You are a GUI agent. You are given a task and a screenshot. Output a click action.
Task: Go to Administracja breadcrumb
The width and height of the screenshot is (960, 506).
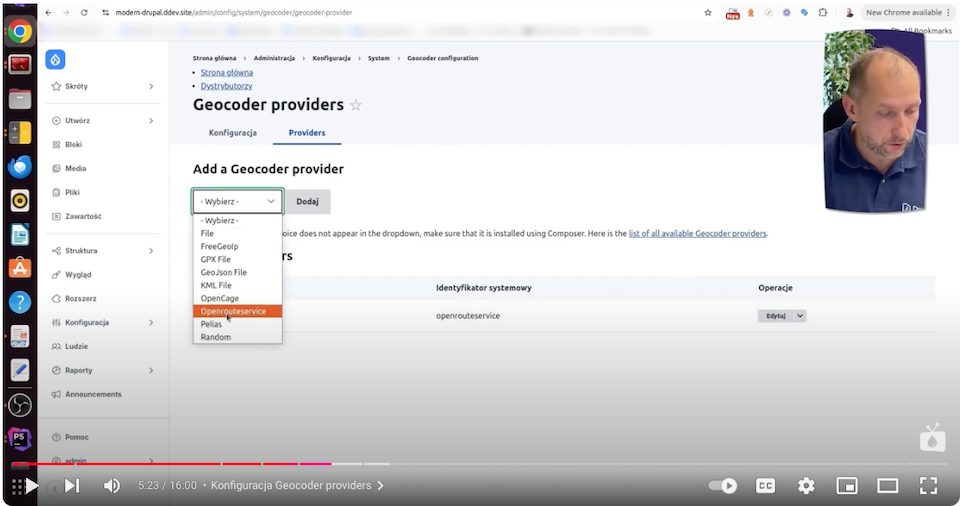click(274, 58)
